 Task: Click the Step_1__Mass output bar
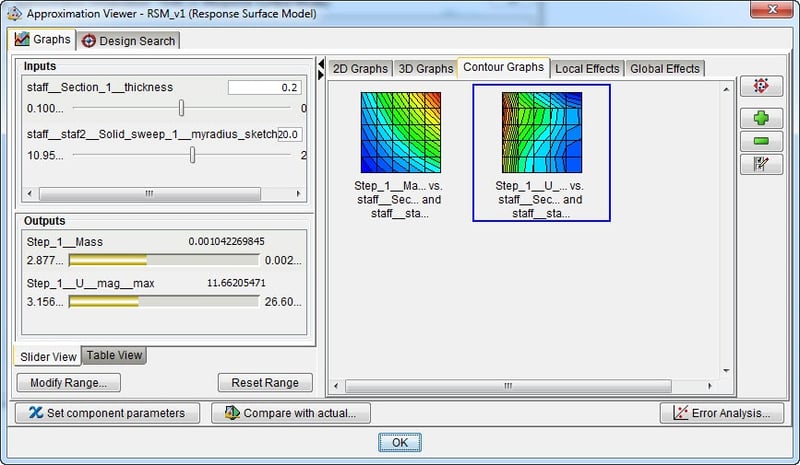coord(164,260)
